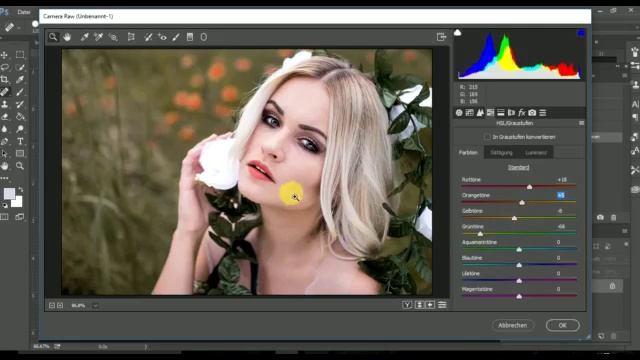Confirm with the OK button
The image size is (640, 360).
[562, 325]
